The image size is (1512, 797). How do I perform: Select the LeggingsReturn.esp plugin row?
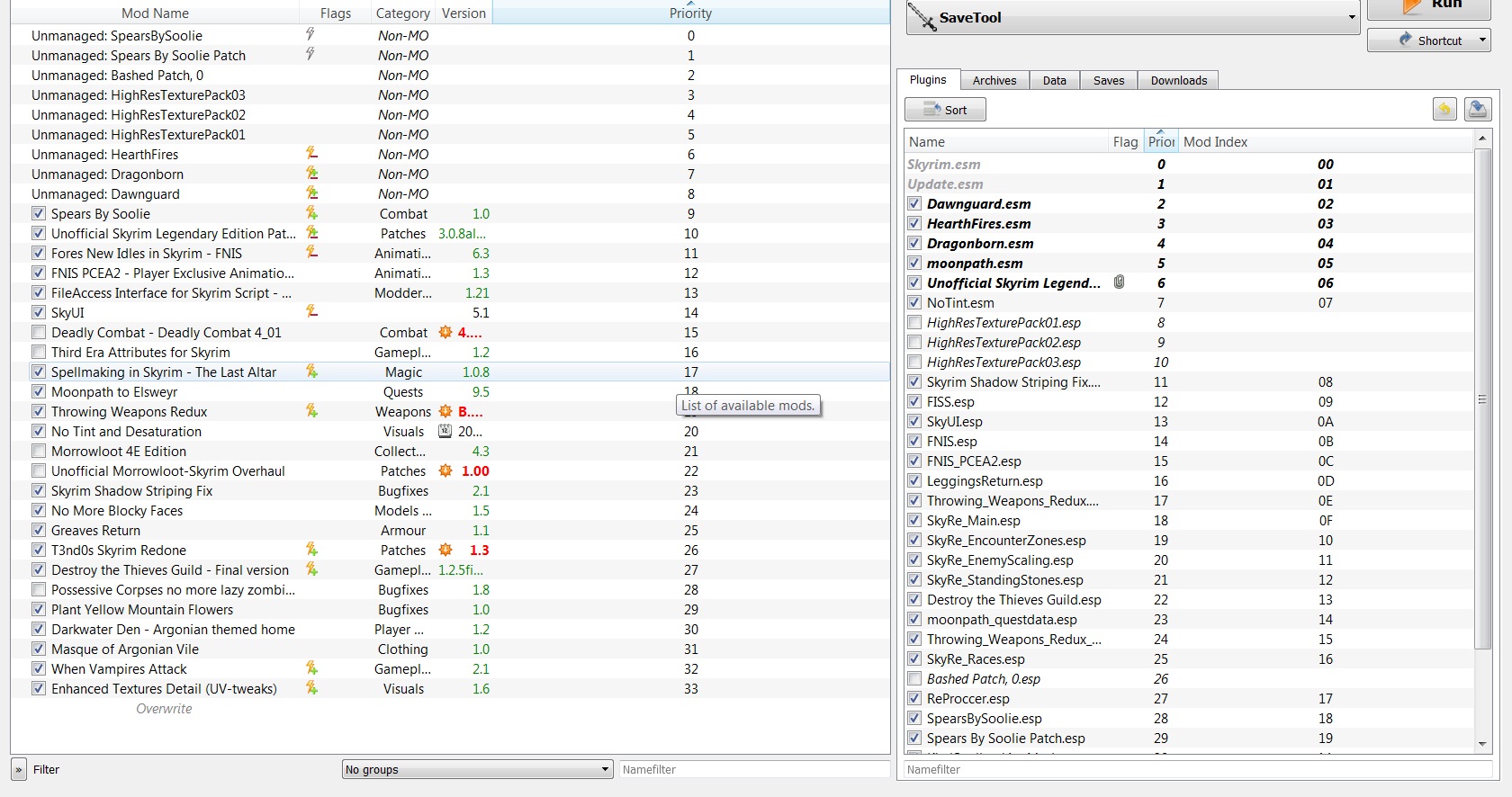click(x=1189, y=480)
